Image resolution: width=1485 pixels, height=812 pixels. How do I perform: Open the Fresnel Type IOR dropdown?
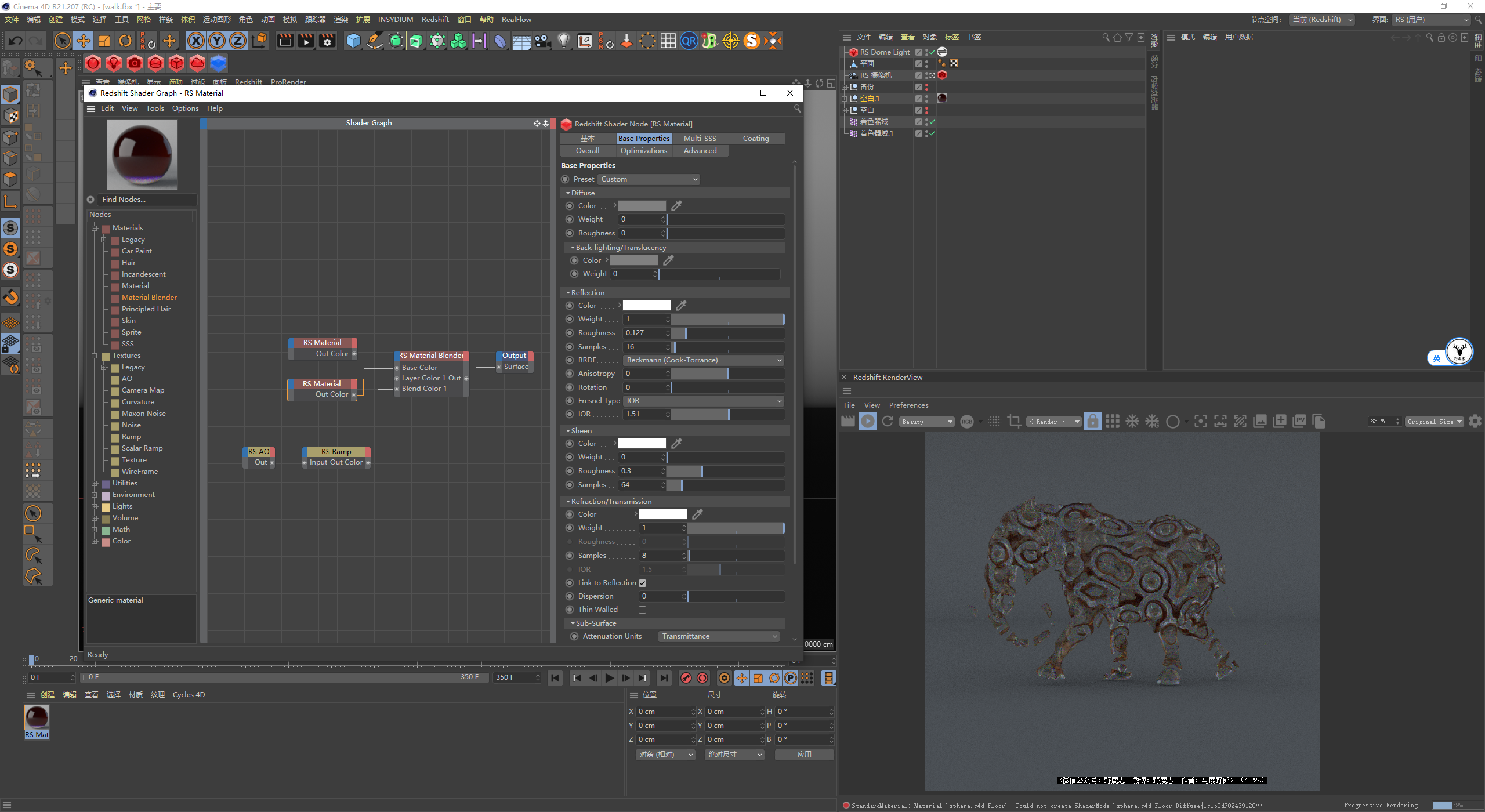(703, 401)
